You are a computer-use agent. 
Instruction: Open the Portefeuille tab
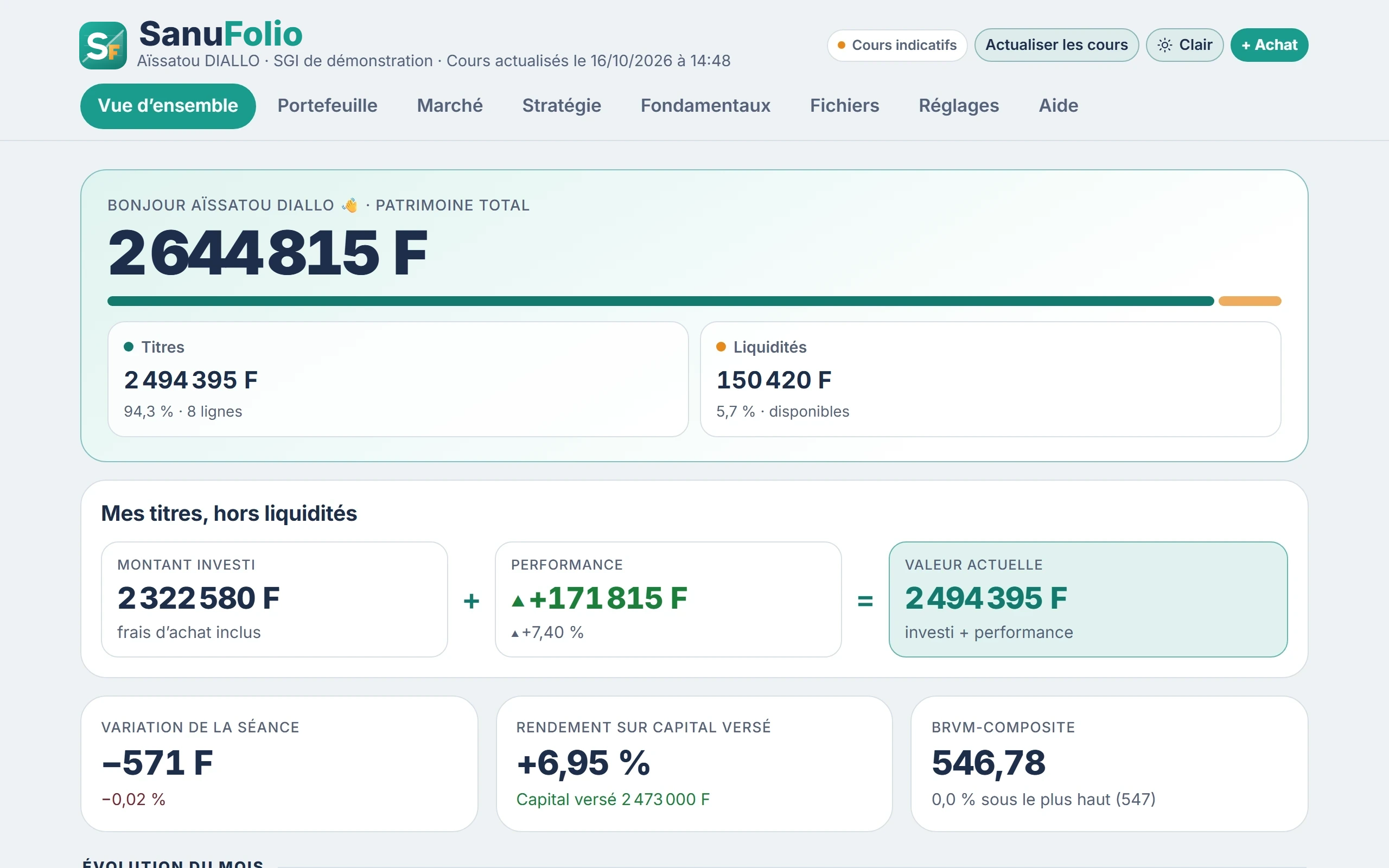327,106
